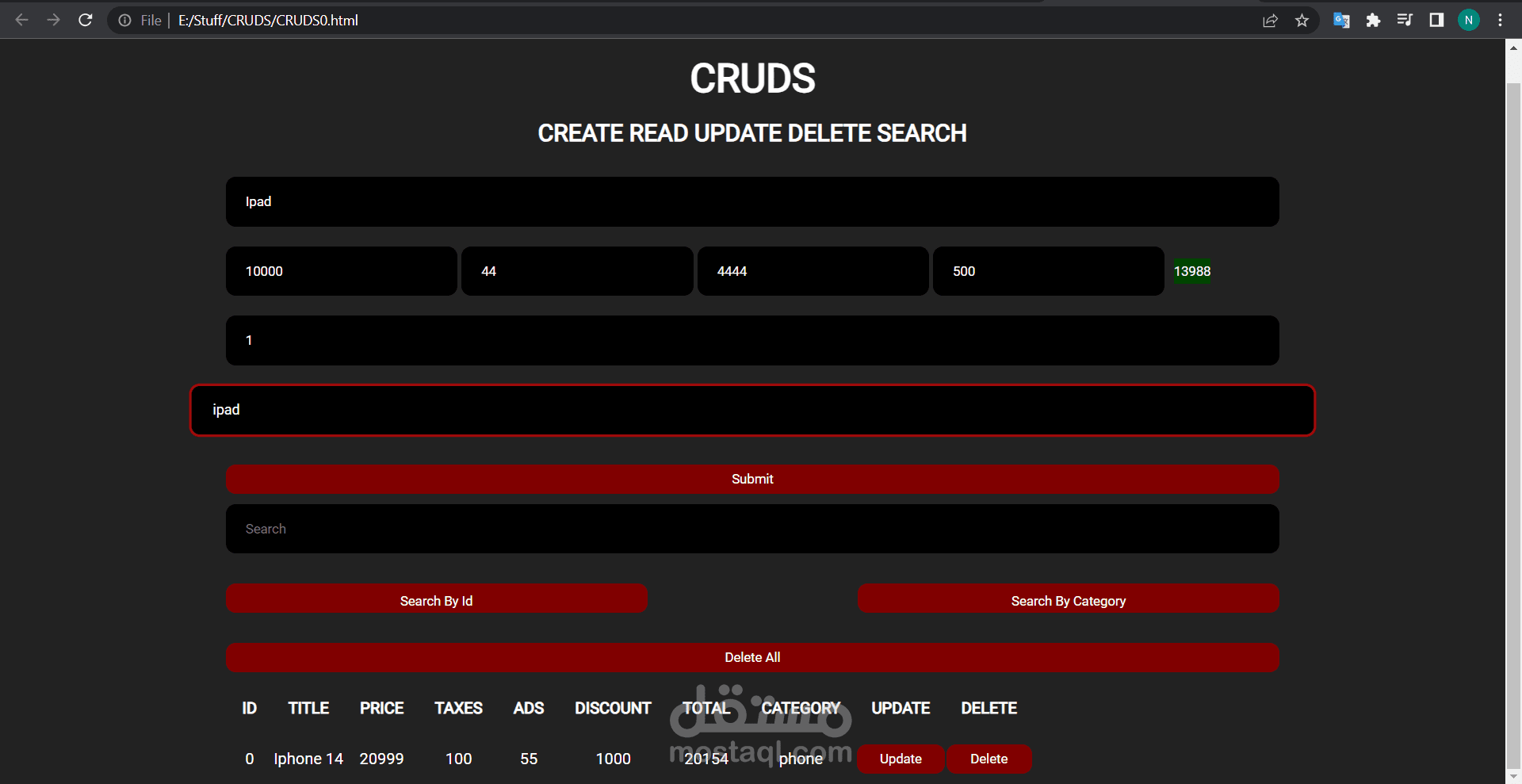
Task: Open the extensions puzzle menu
Action: [x=1373, y=20]
